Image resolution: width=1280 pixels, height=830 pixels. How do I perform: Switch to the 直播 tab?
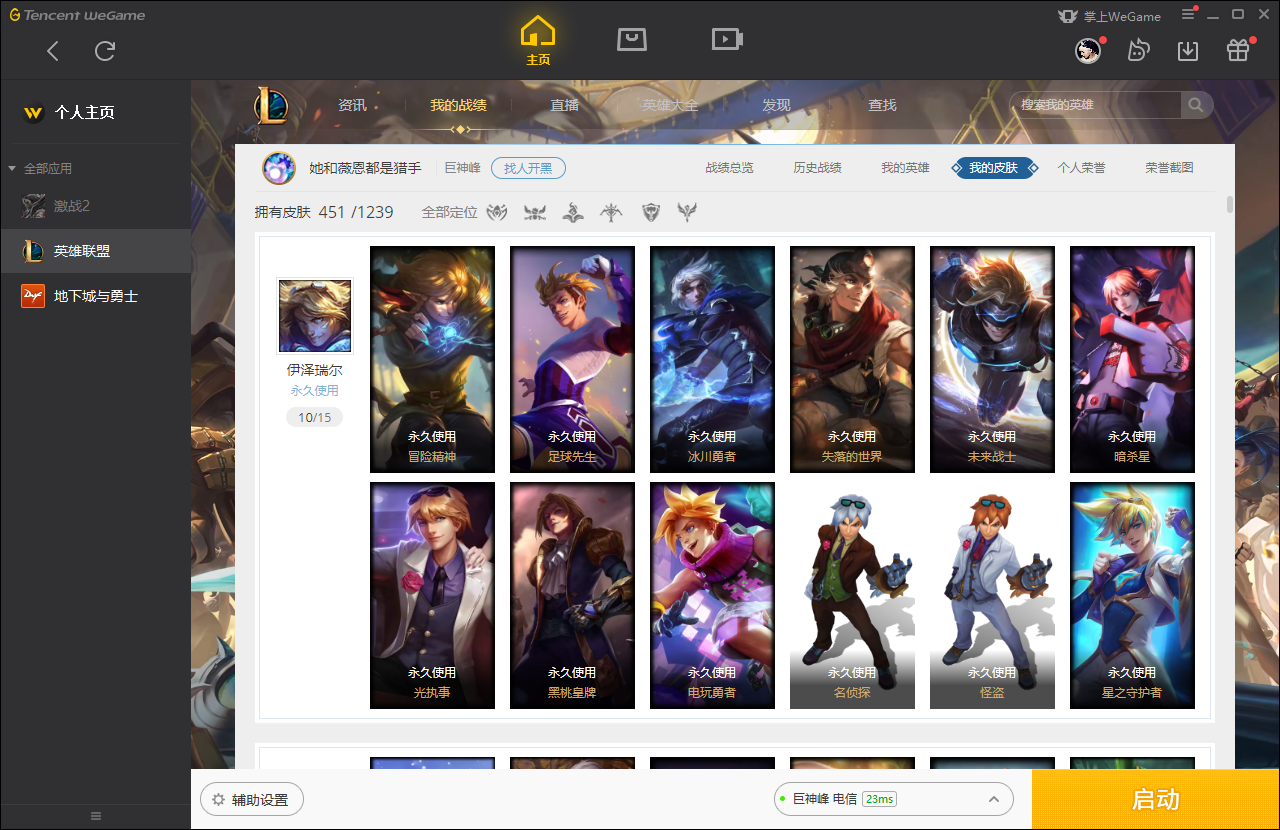pyautogui.click(x=564, y=105)
